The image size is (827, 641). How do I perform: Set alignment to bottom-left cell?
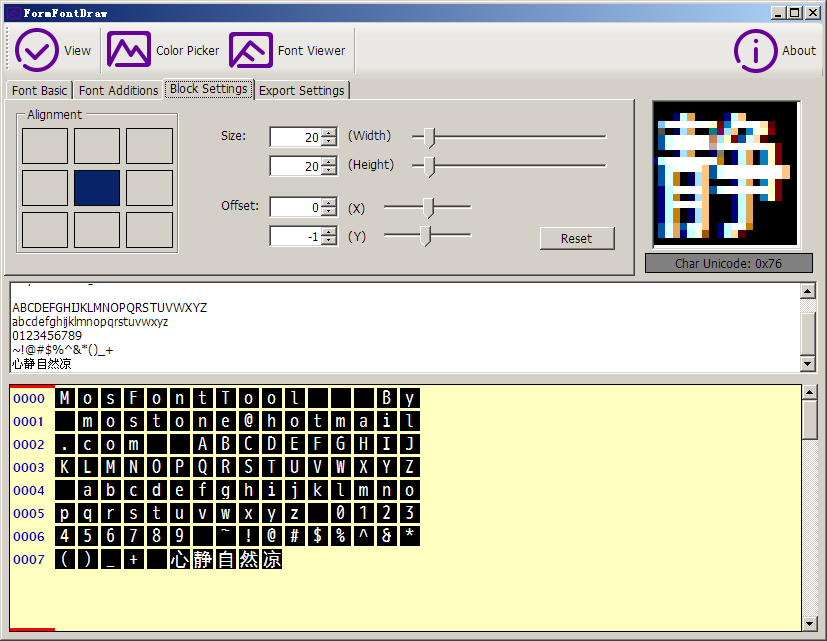(x=45, y=230)
